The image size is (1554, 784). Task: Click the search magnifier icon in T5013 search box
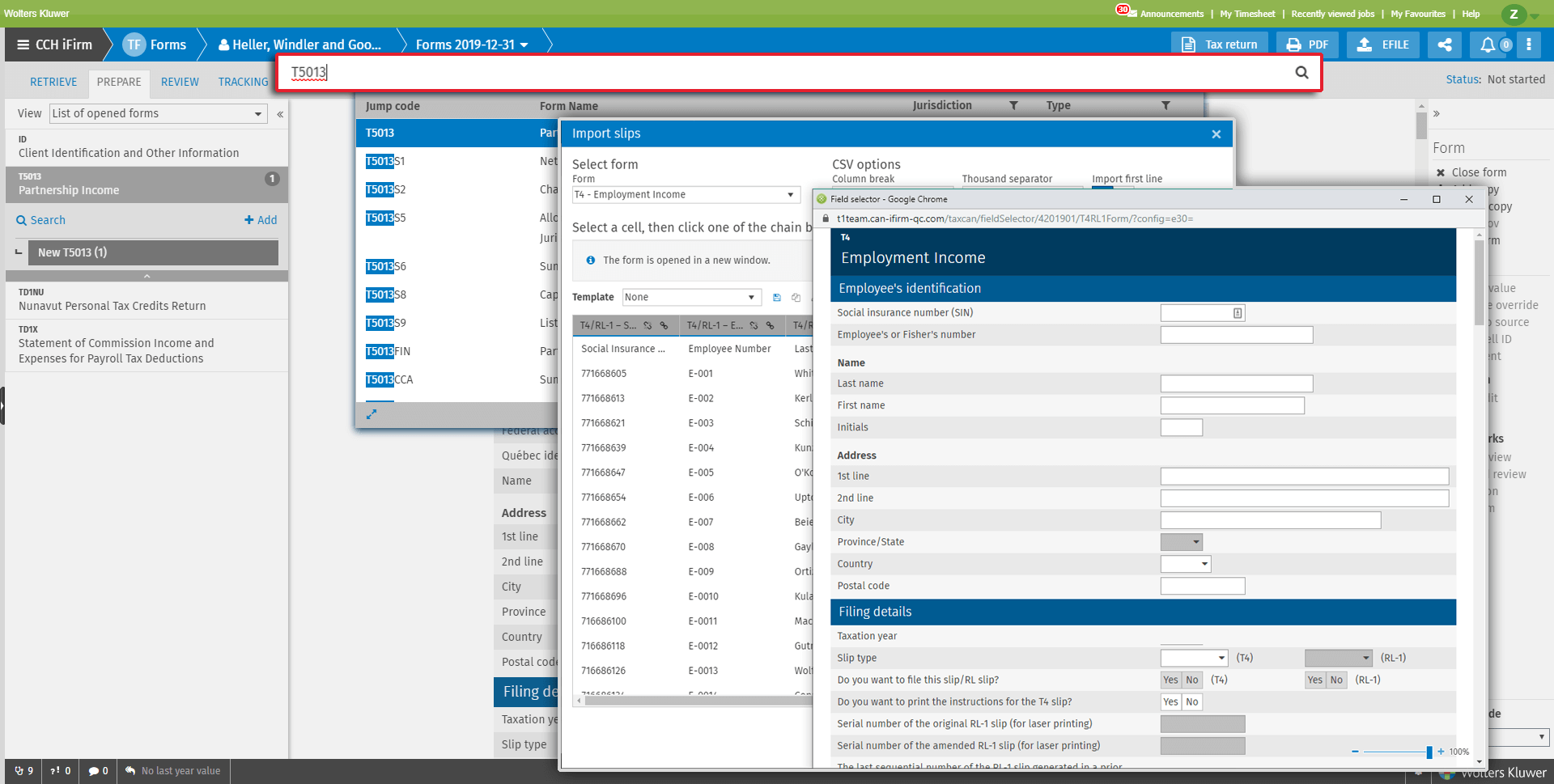(1301, 72)
